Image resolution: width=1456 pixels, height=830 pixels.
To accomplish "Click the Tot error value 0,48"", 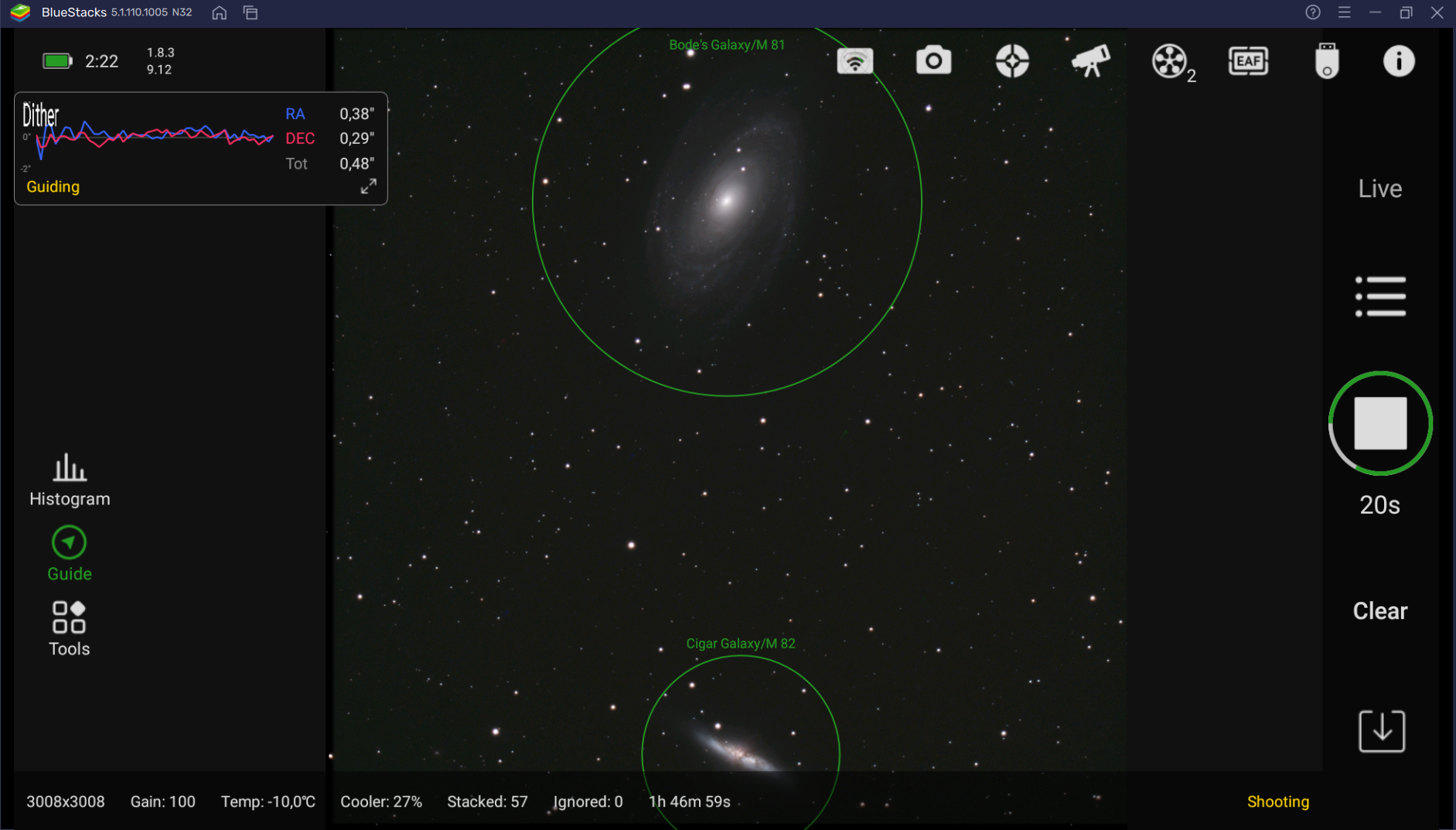I will coord(357,164).
